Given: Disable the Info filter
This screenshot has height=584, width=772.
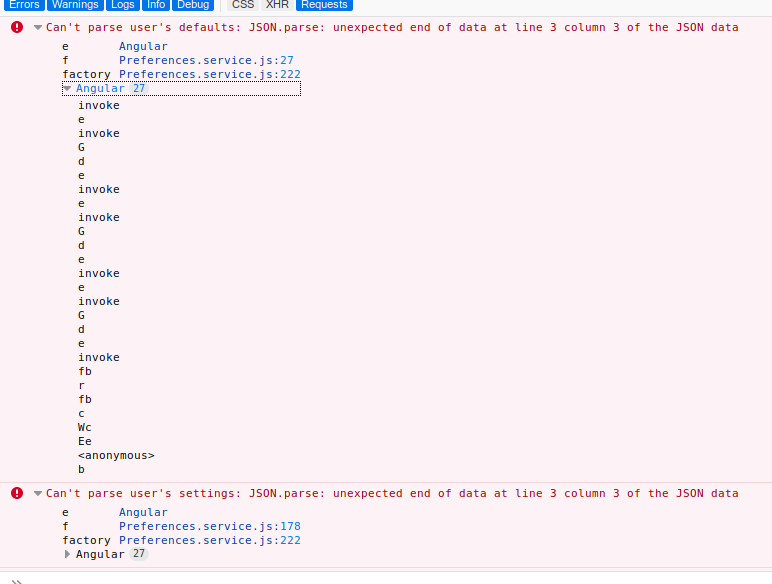Looking at the screenshot, I should click(156, 5).
